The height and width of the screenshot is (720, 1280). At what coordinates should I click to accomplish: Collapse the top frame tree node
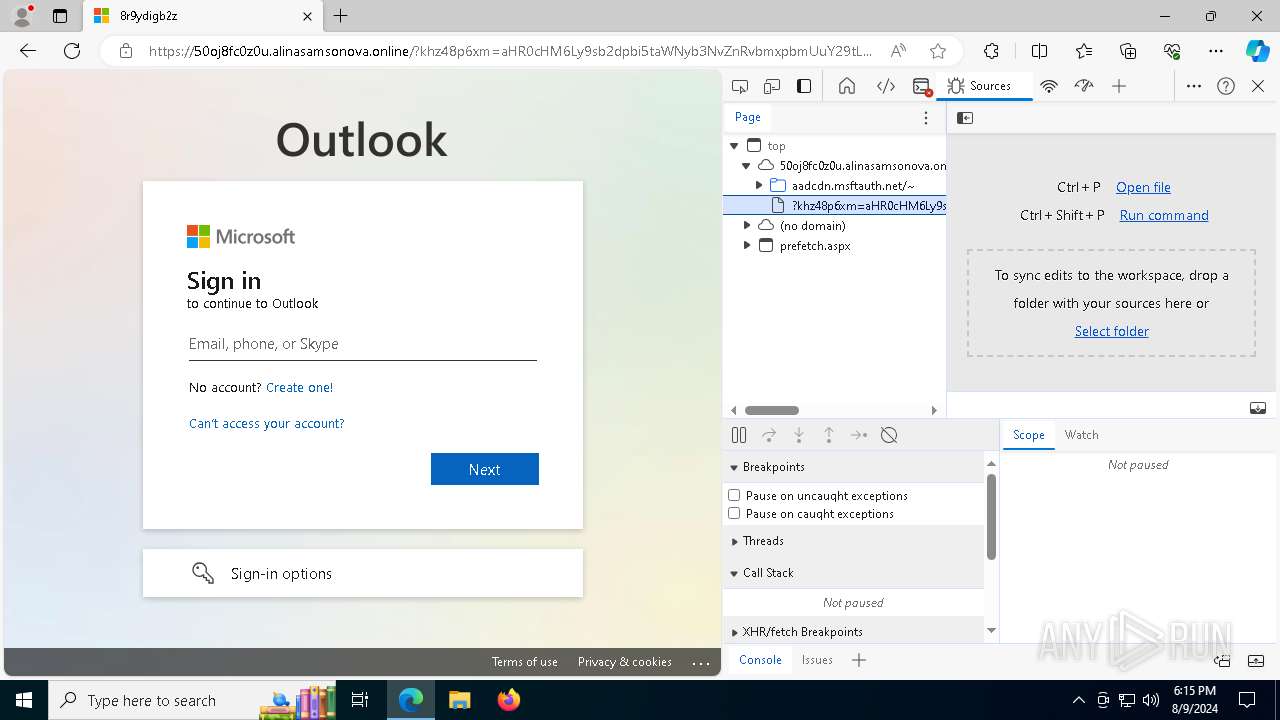coord(735,146)
